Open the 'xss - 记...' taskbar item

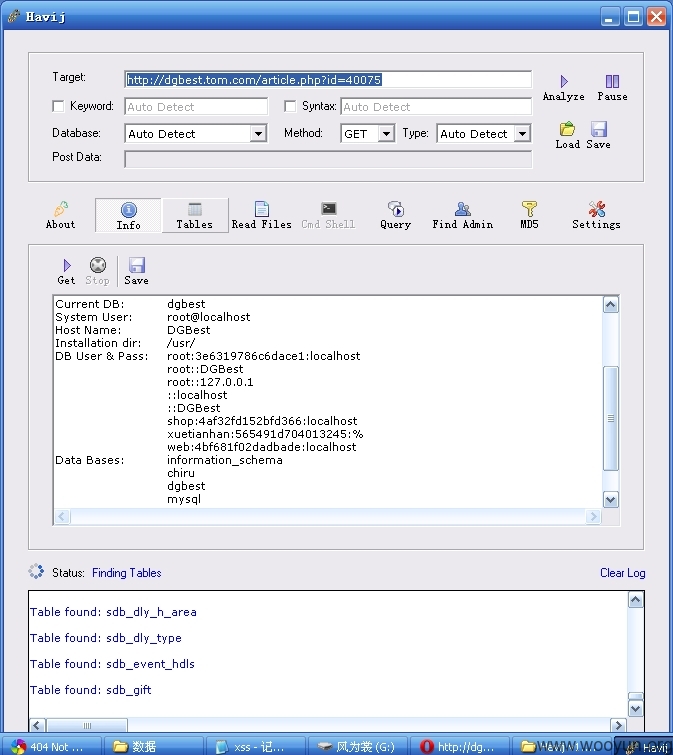pyautogui.click(x=256, y=746)
